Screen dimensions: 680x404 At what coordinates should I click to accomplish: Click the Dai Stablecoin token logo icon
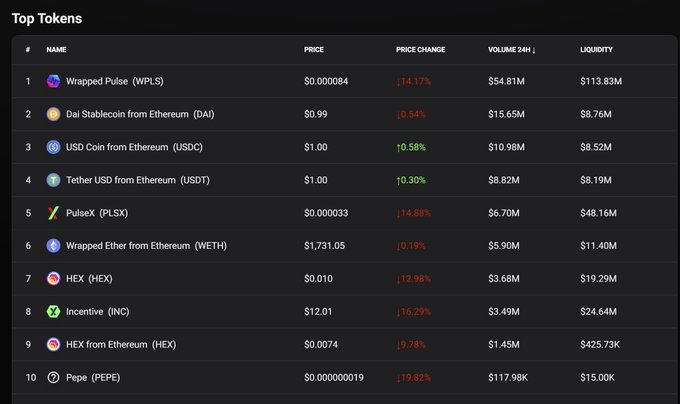tap(53, 114)
